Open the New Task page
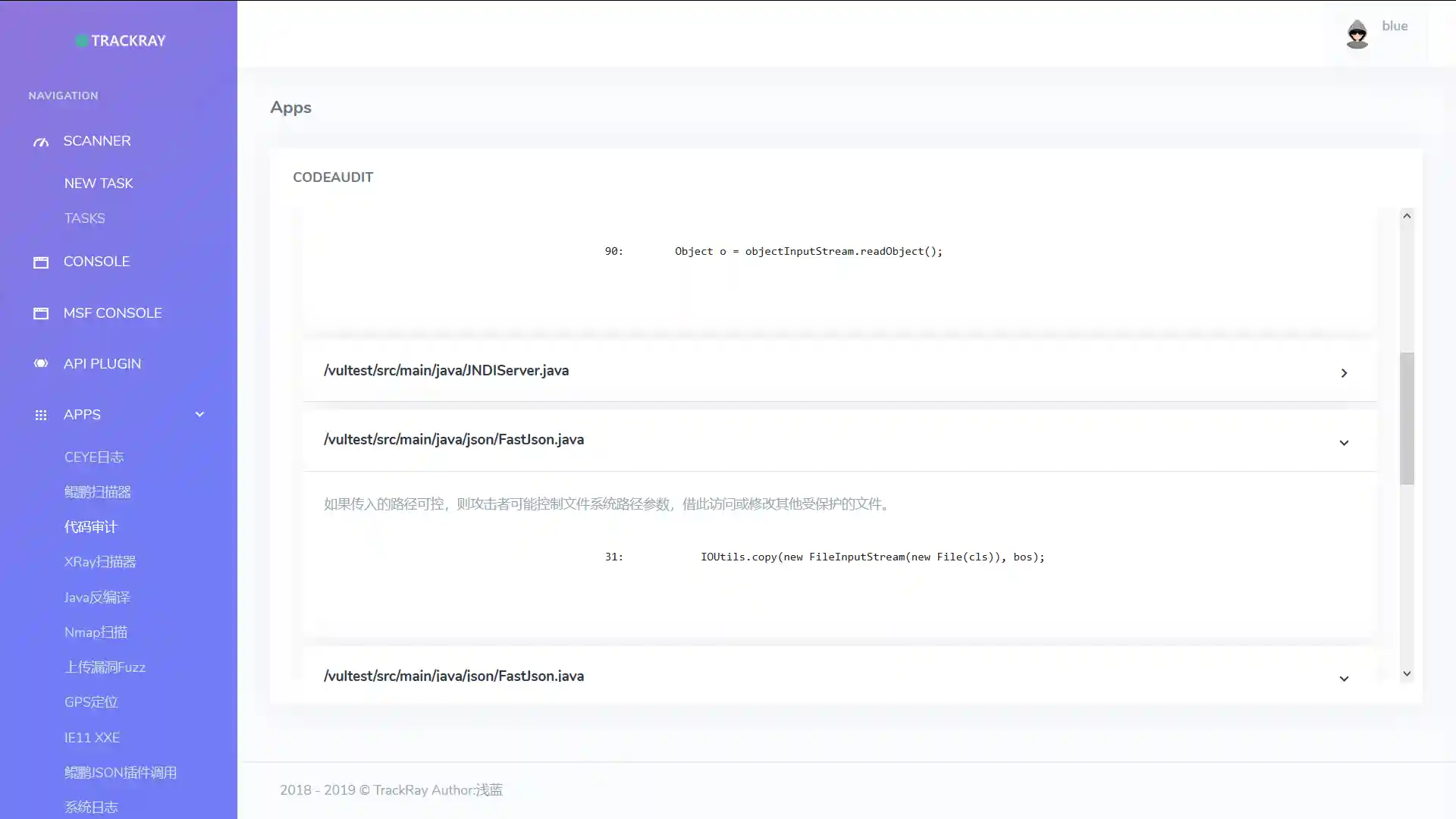This screenshot has height=819, width=1456. pyautogui.click(x=99, y=184)
